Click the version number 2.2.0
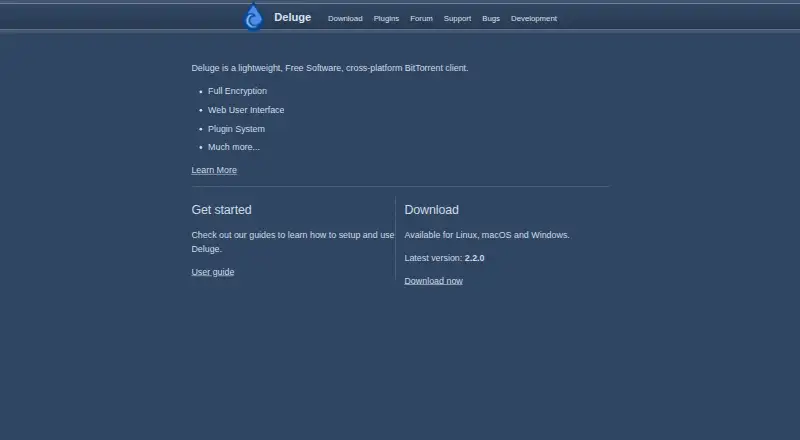 [x=474, y=258]
